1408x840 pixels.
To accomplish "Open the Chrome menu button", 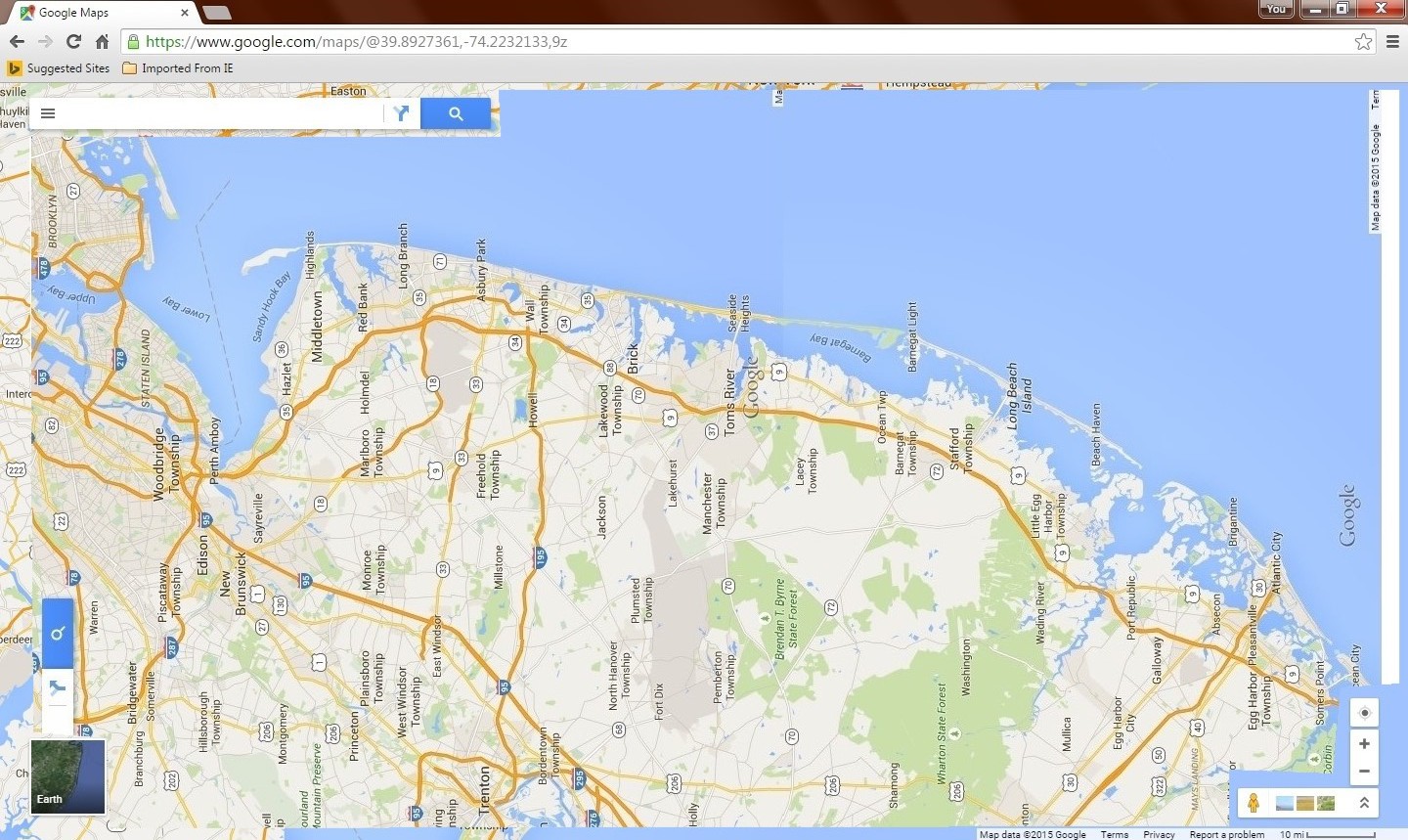I will coord(1392,41).
